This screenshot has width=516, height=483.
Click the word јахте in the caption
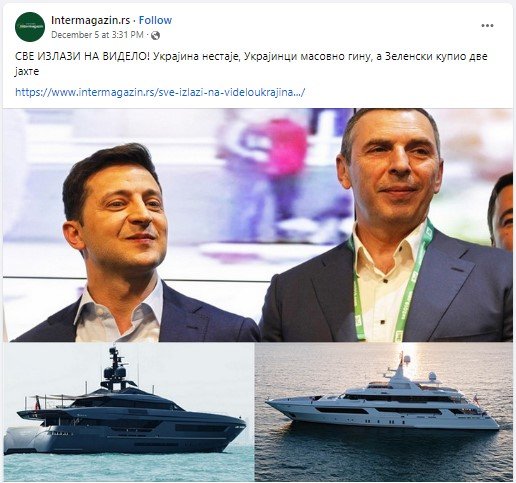[x=27, y=72]
